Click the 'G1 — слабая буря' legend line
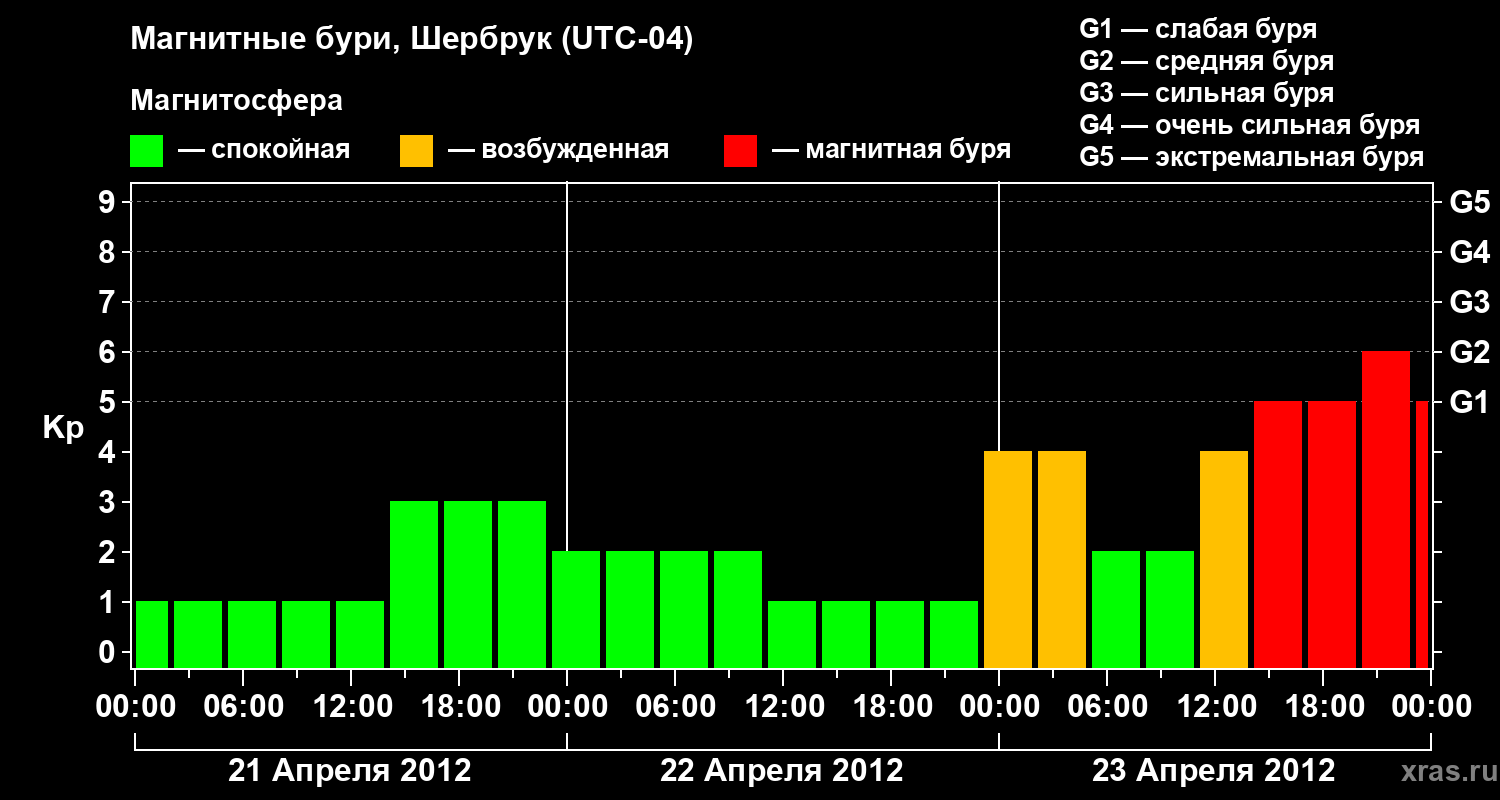 [1198, 29]
